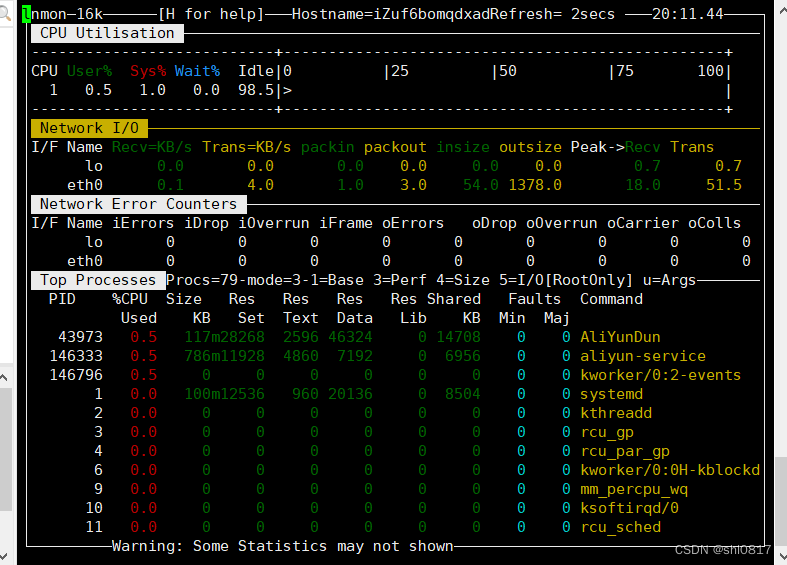The width and height of the screenshot is (787, 565).
Task: Click the scroll down arrow on right scrollbar
Action: click(782, 556)
